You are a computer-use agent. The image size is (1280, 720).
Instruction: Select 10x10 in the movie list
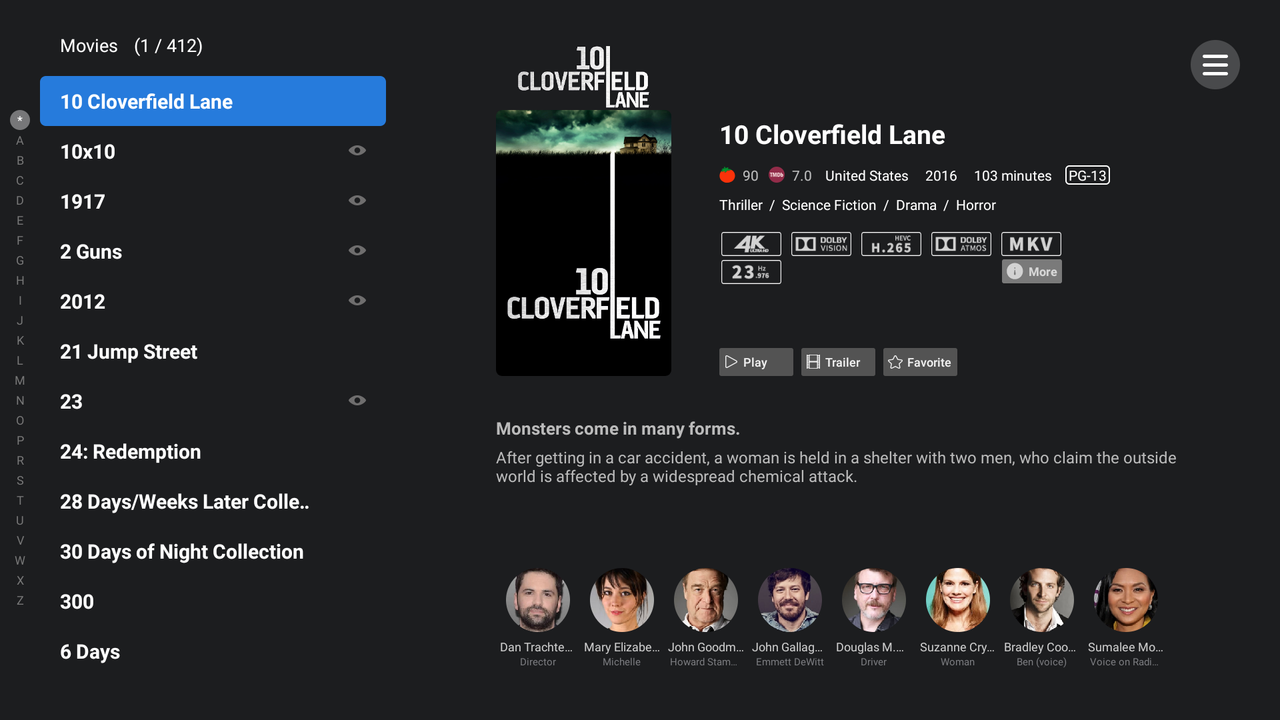213,151
